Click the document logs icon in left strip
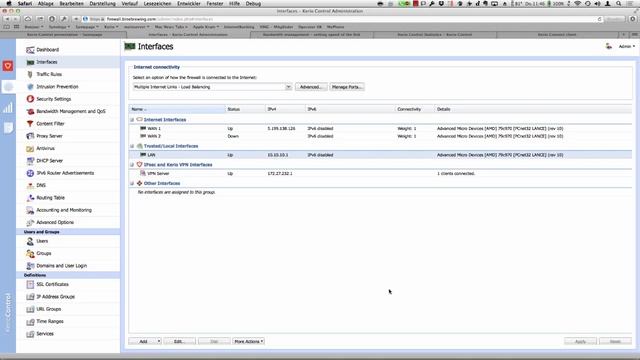 point(8,128)
